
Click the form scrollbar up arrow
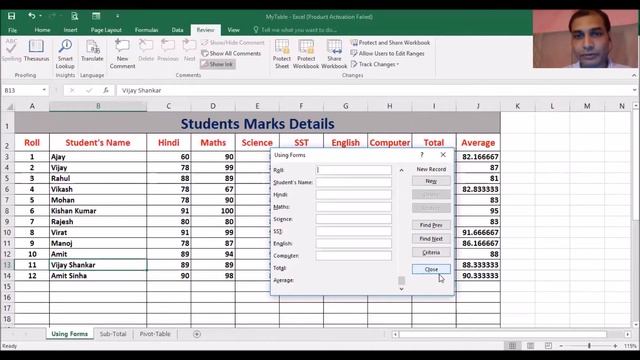coord(401,170)
